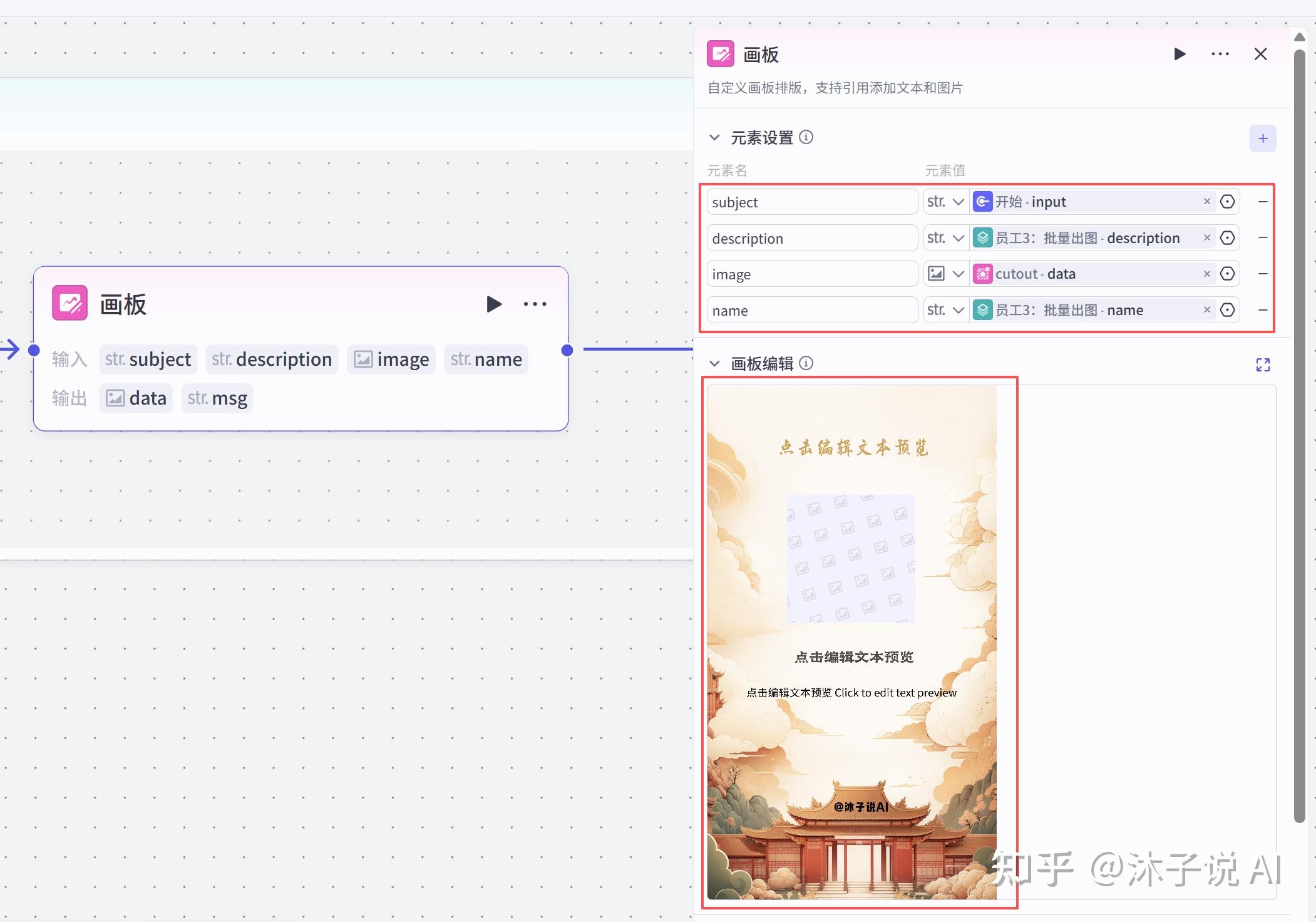Click variable selector icon in image row
Screen dimensions: 1316x922
1227,274
